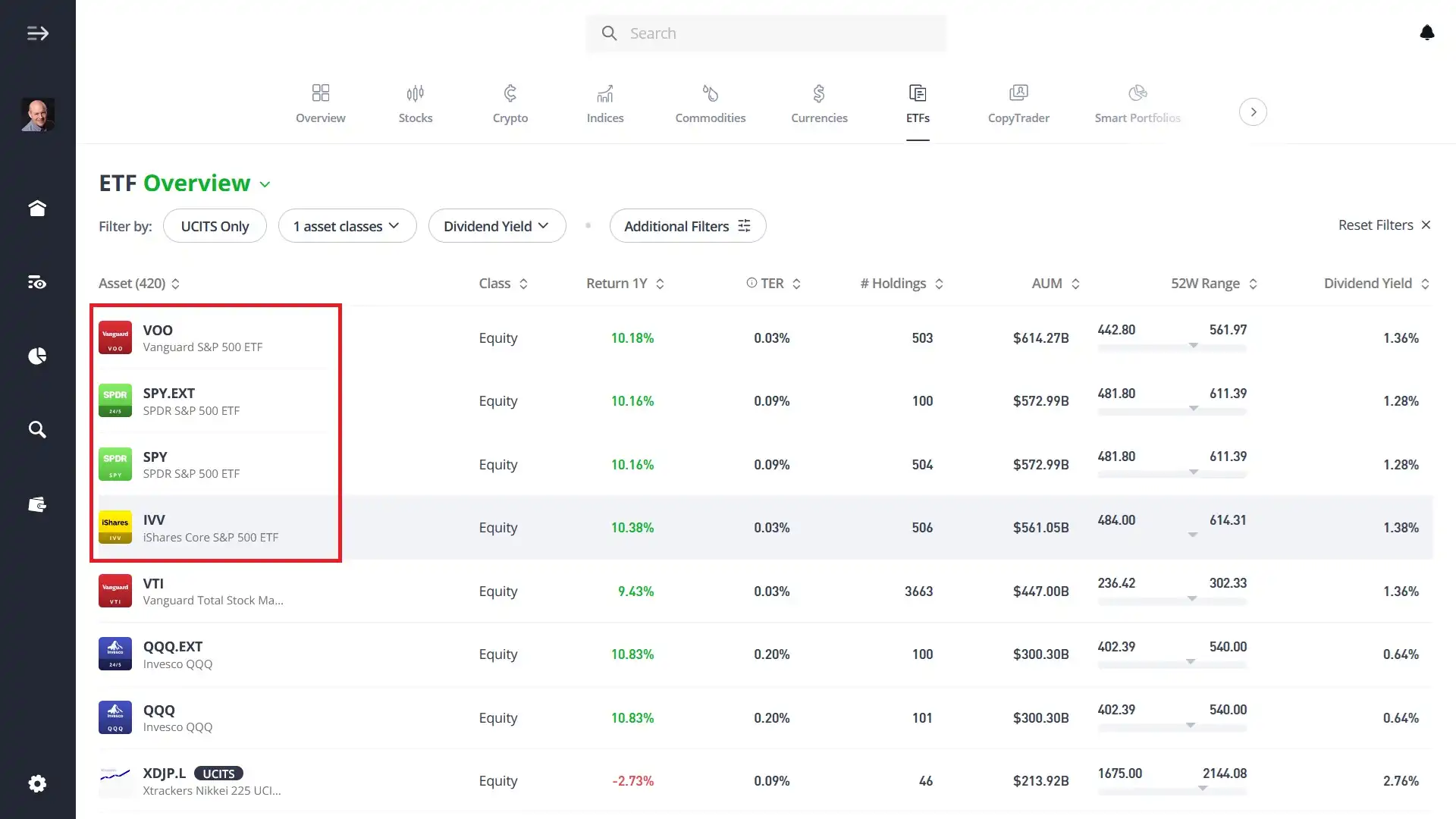
Task: Sort by 52W Range column
Action: [x=1214, y=284]
